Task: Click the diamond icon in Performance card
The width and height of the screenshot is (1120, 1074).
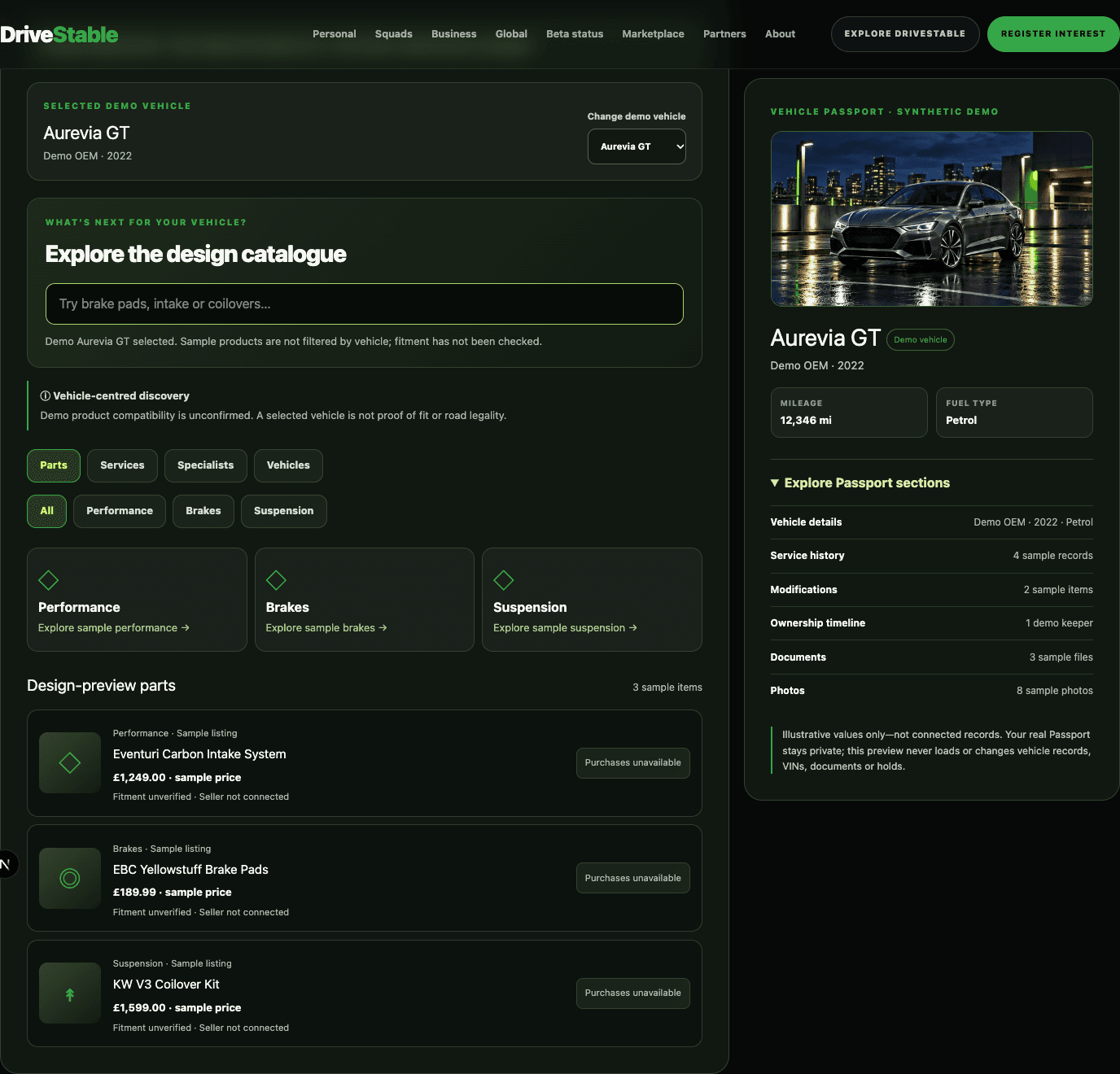Action: (x=49, y=580)
